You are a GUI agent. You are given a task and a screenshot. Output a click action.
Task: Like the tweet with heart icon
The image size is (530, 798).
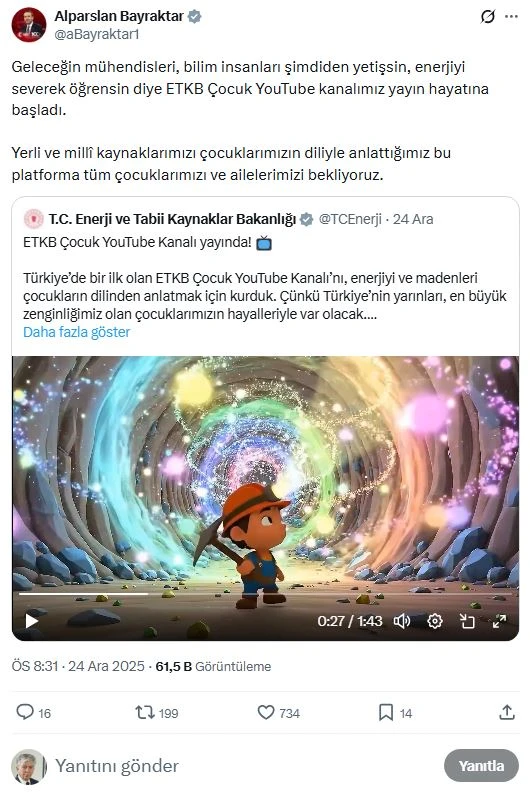point(266,712)
